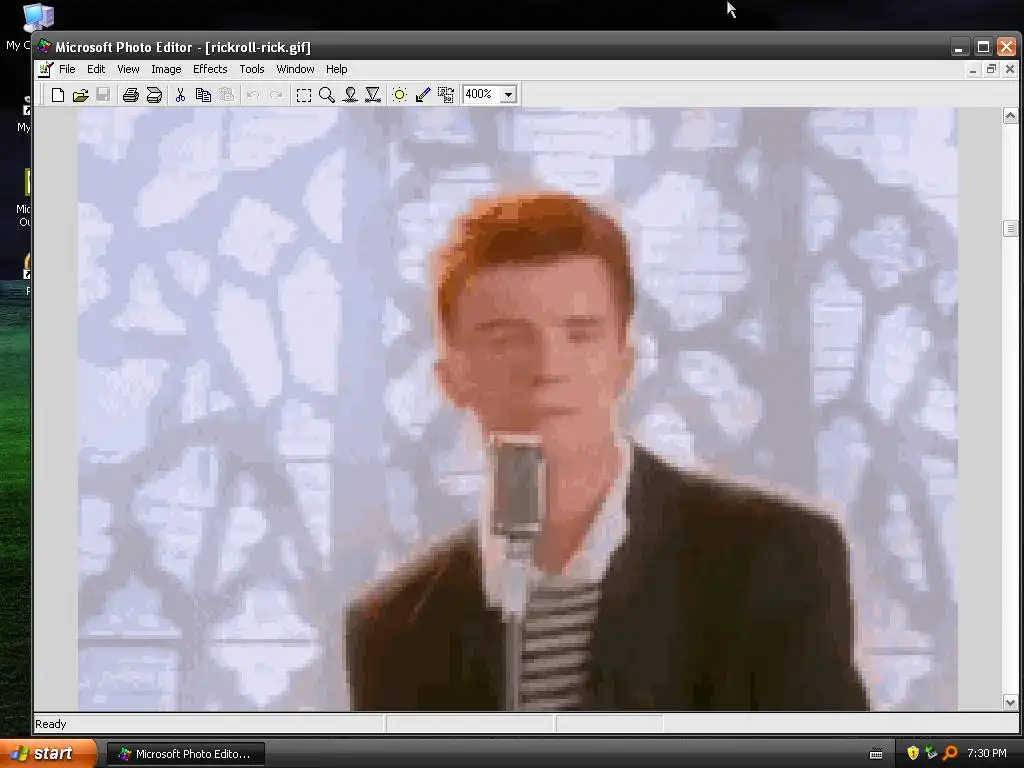Minimize the inner rickroll-rick.gif document window
Screen dimensions: 1024x768
(x=973, y=69)
